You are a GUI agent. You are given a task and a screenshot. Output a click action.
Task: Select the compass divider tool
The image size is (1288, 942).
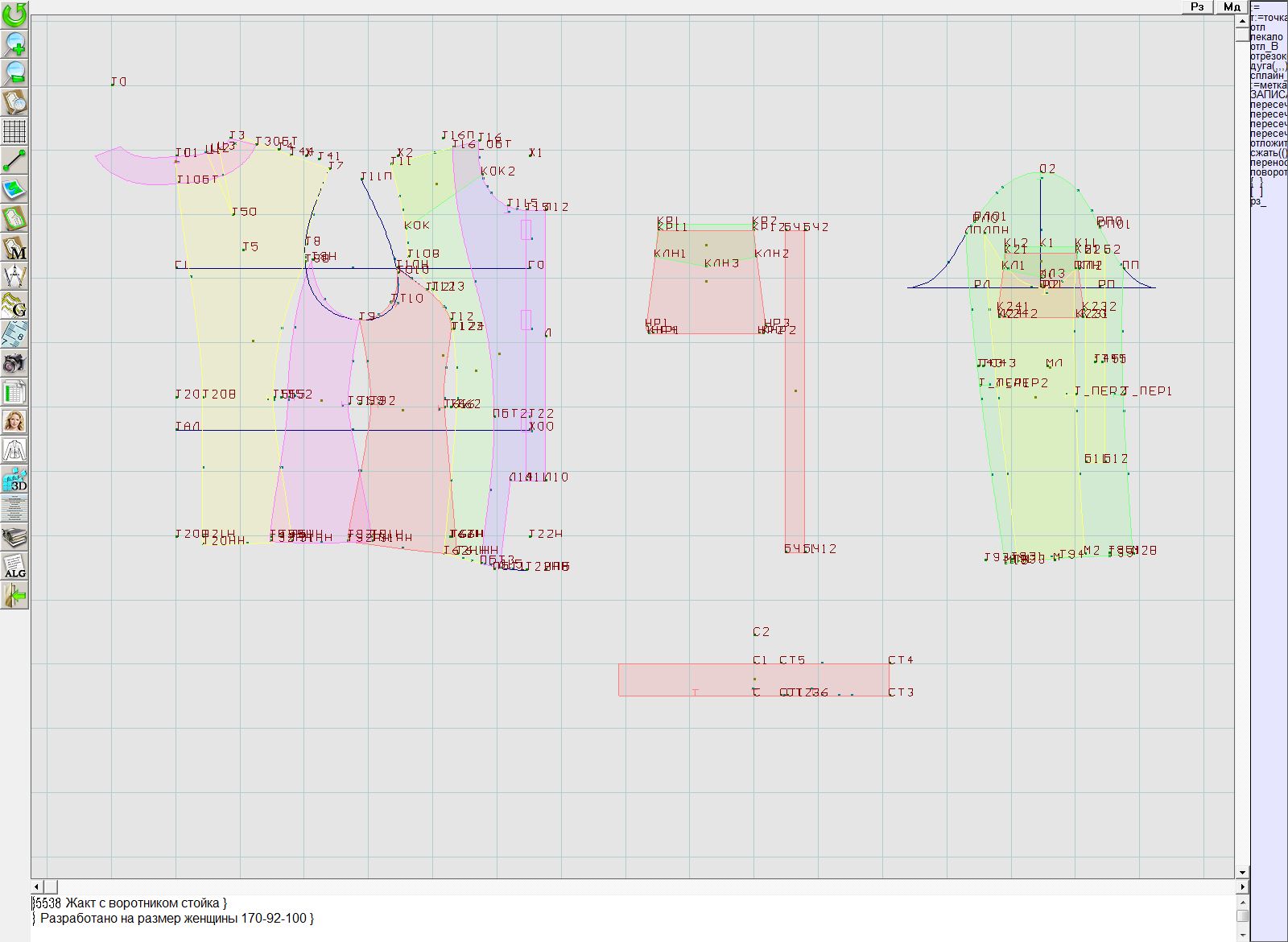click(x=14, y=277)
